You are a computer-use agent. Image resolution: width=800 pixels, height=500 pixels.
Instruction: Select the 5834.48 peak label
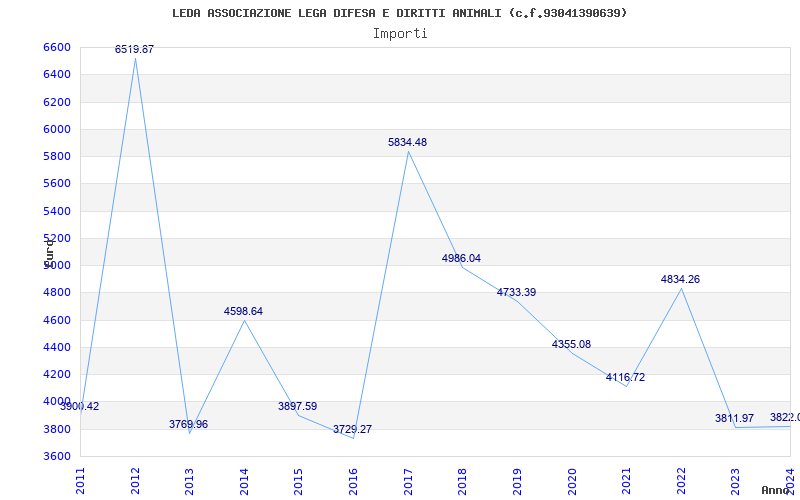pyautogui.click(x=408, y=143)
